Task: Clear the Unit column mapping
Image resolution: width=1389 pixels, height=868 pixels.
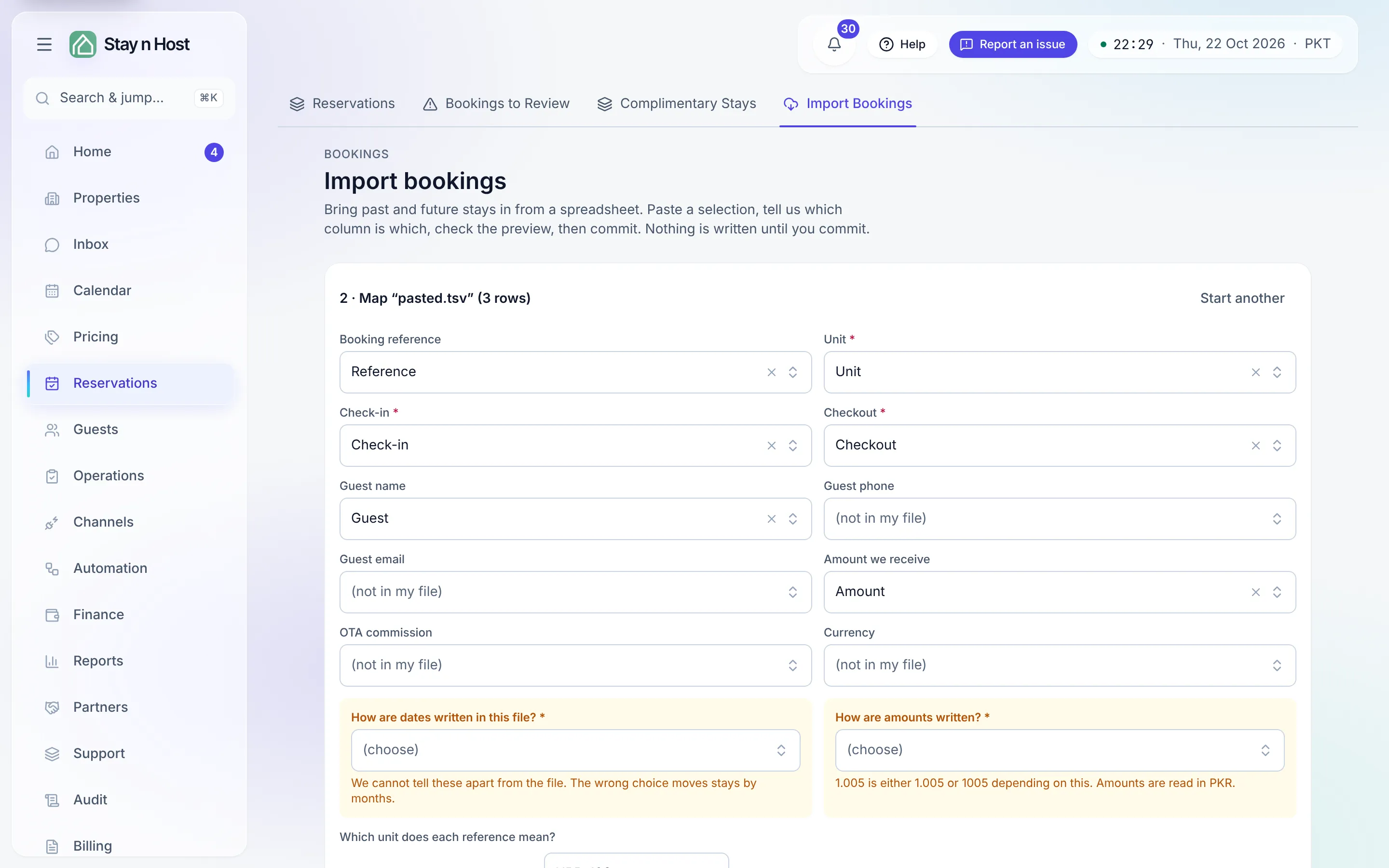Action: (1255, 373)
